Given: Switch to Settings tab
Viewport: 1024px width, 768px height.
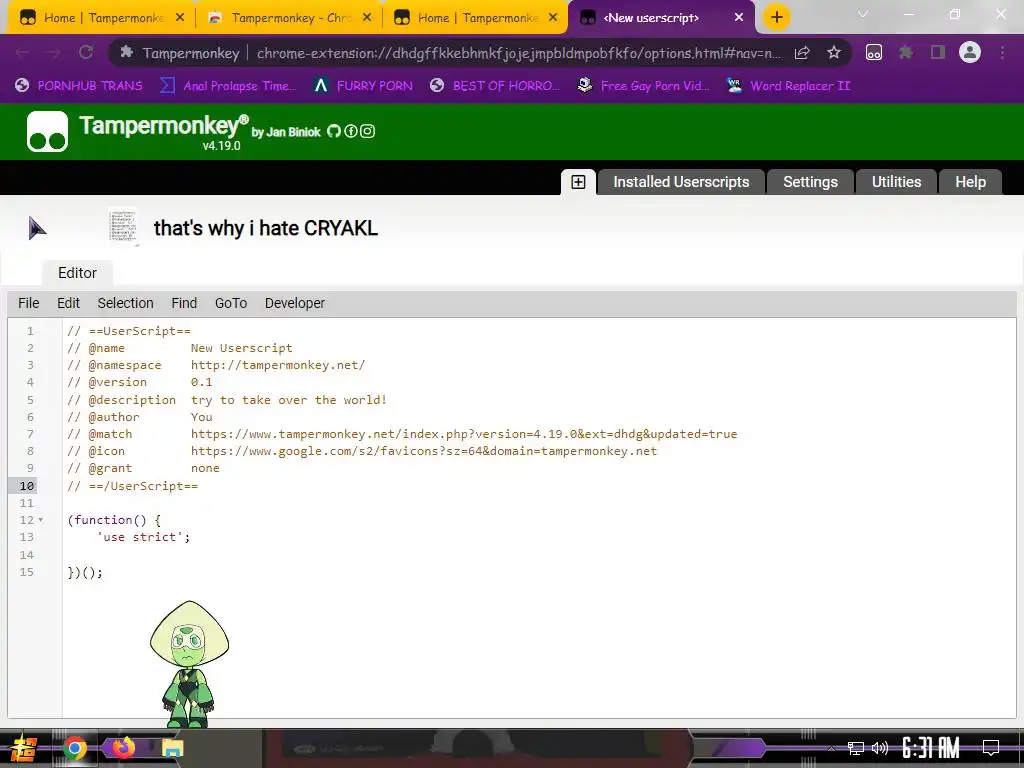Looking at the screenshot, I should pos(810,182).
